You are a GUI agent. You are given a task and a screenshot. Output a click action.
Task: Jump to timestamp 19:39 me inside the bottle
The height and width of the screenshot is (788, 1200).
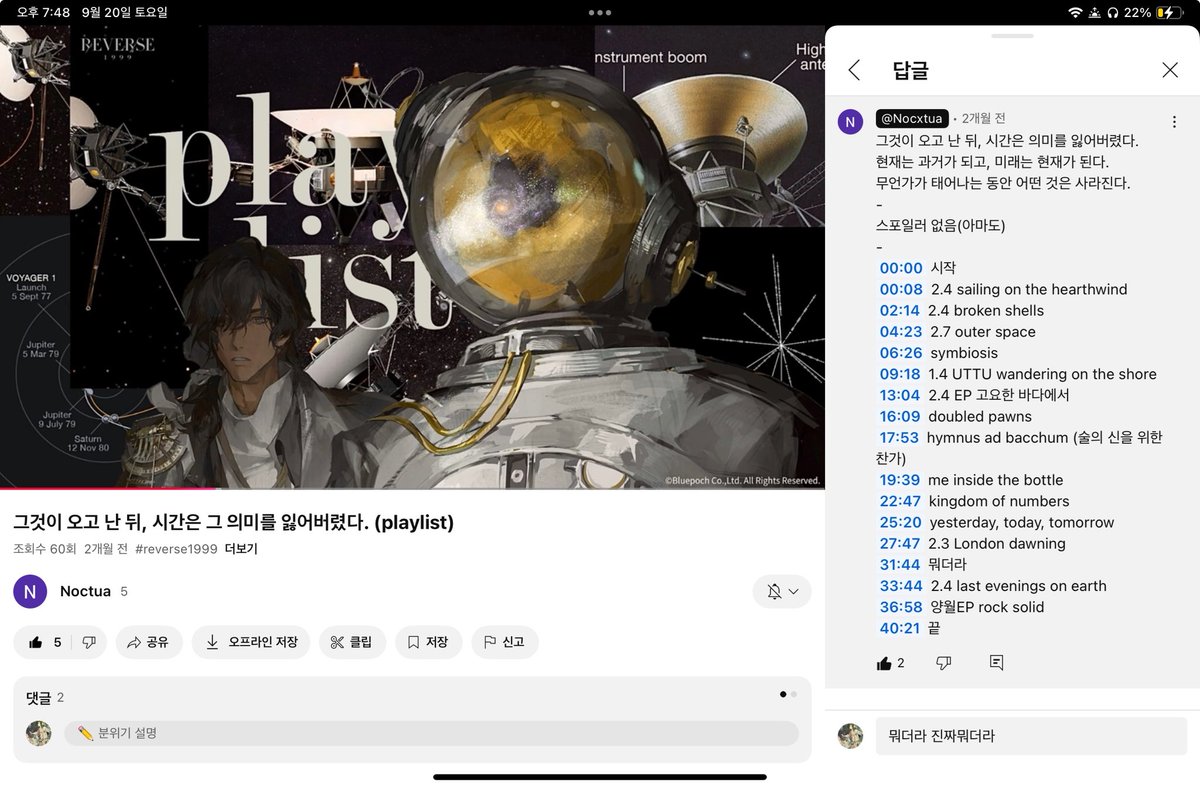coord(900,480)
